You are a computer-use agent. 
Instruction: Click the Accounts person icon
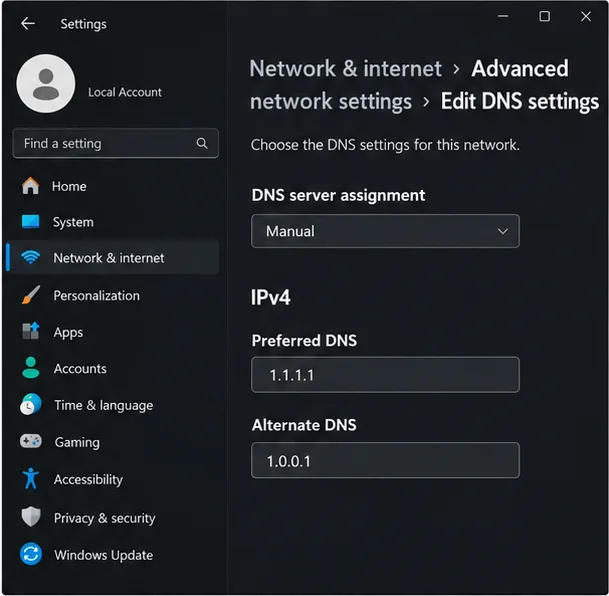[31, 368]
